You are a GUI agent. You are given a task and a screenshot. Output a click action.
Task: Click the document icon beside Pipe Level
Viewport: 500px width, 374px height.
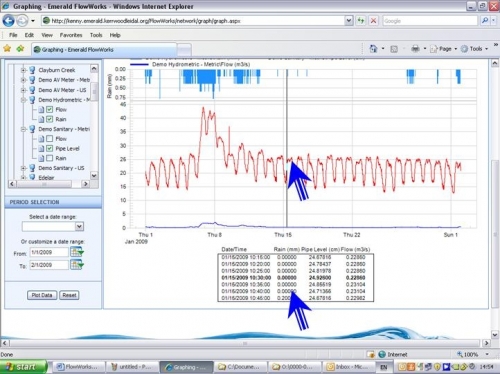(x=41, y=149)
